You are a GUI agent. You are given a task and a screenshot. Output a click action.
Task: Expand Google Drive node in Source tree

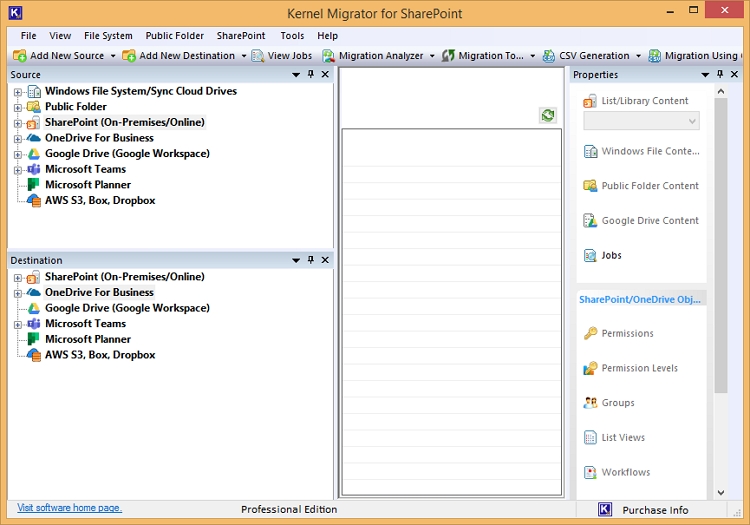[x=18, y=154]
